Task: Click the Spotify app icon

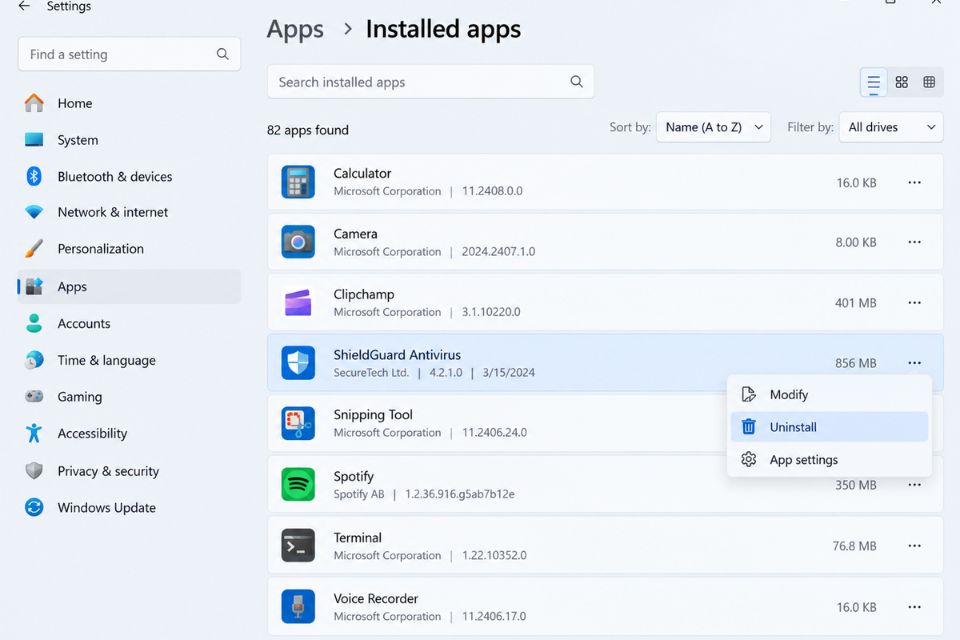Action: pos(298,484)
